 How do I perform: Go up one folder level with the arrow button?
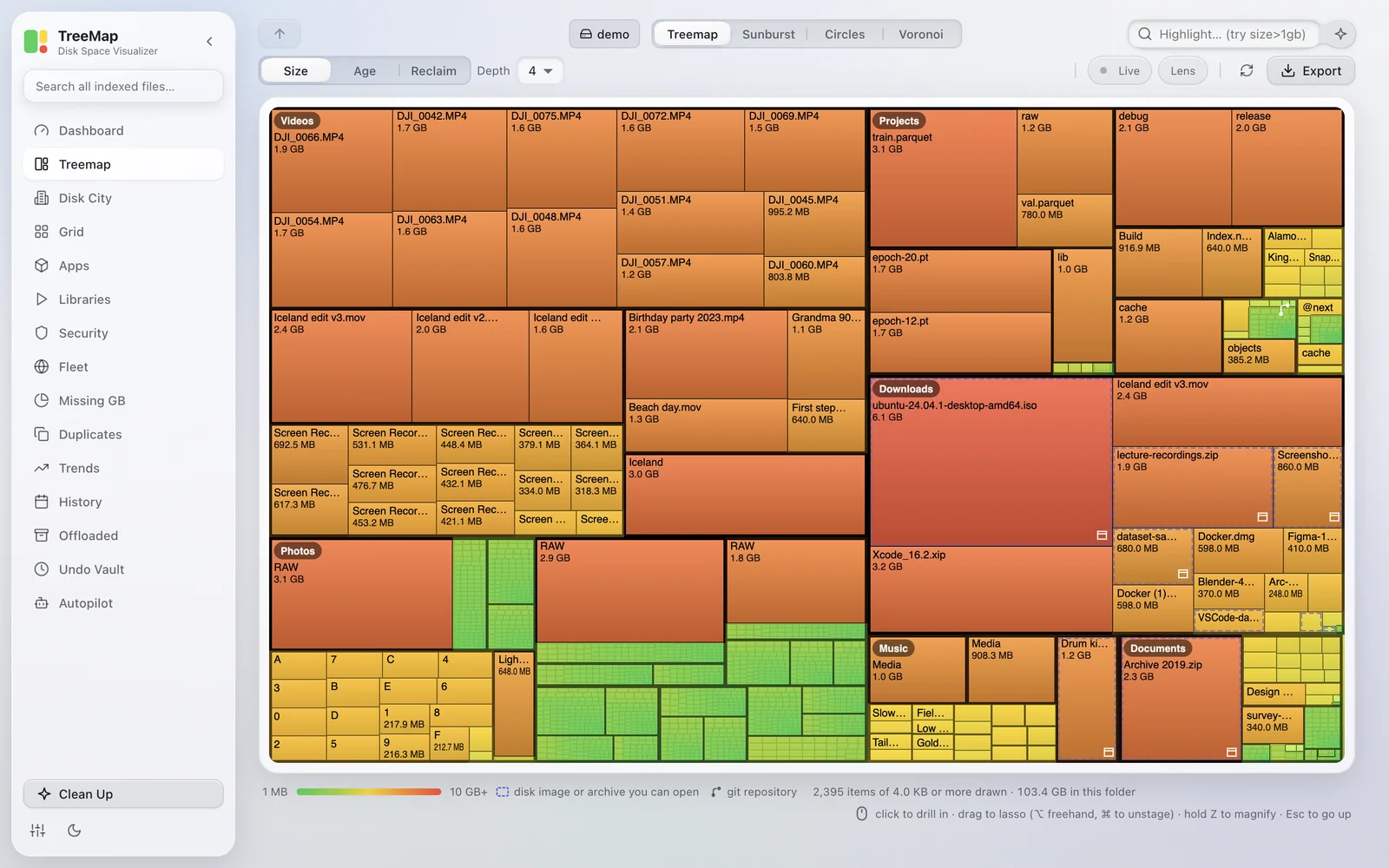tap(280, 34)
